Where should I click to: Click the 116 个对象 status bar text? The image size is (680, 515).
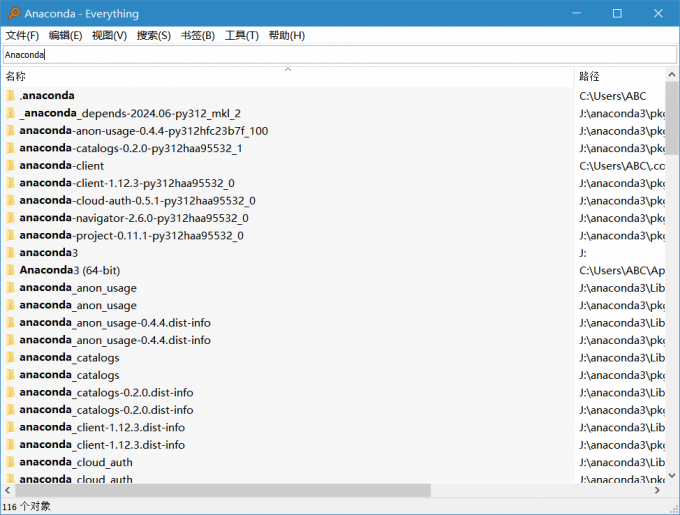26,506
